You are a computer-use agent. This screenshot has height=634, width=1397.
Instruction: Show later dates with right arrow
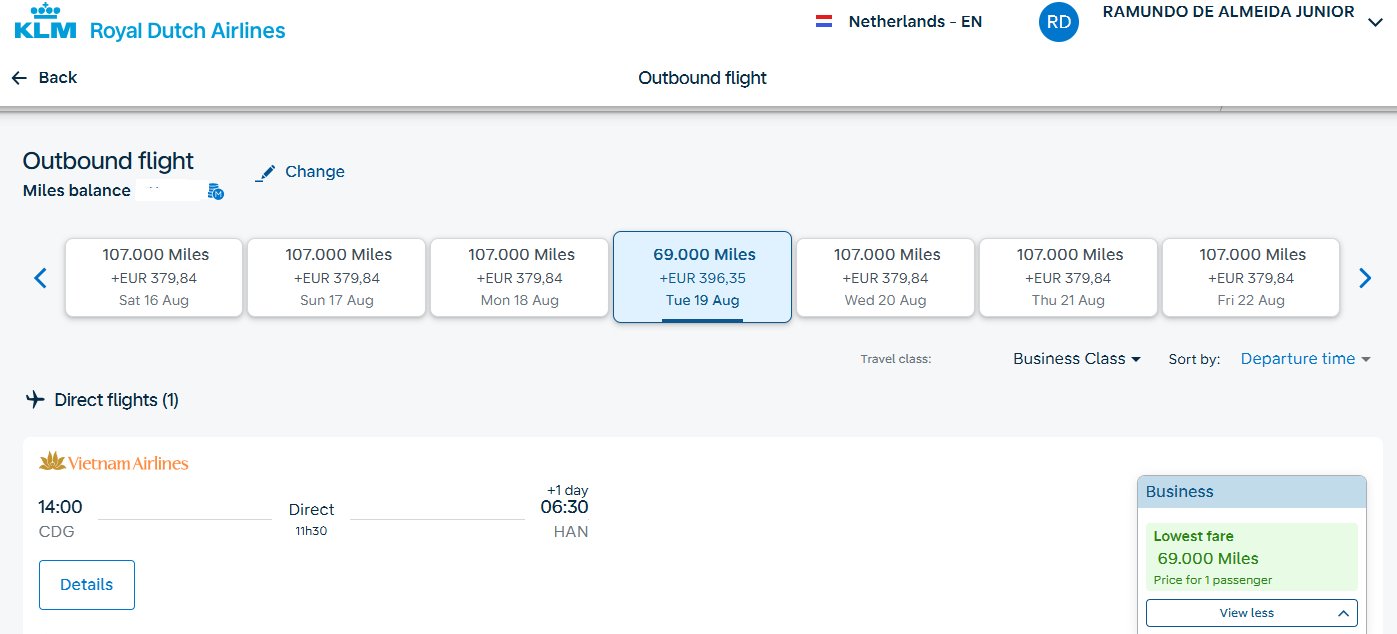coord(1366,278)
